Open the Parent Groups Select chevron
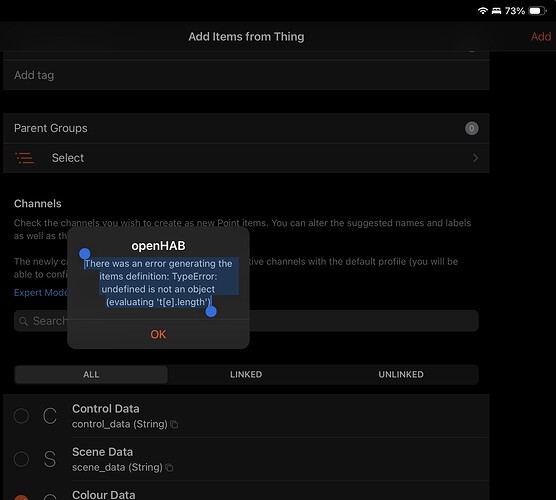Viewport: 556px width, 500px height. (476, 158)
